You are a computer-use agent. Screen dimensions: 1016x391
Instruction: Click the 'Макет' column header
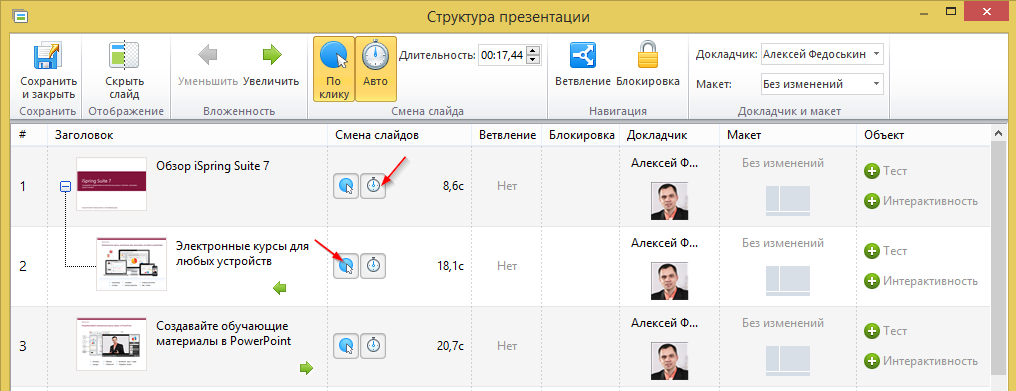[x=743, y=135]
